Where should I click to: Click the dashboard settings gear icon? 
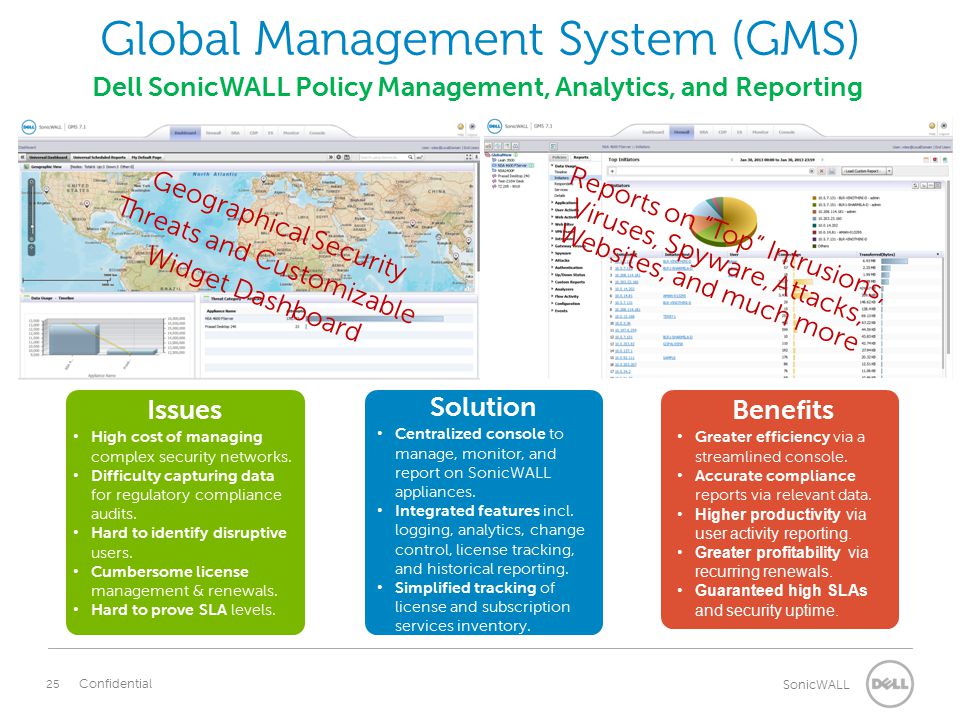[x=339, y=157]
